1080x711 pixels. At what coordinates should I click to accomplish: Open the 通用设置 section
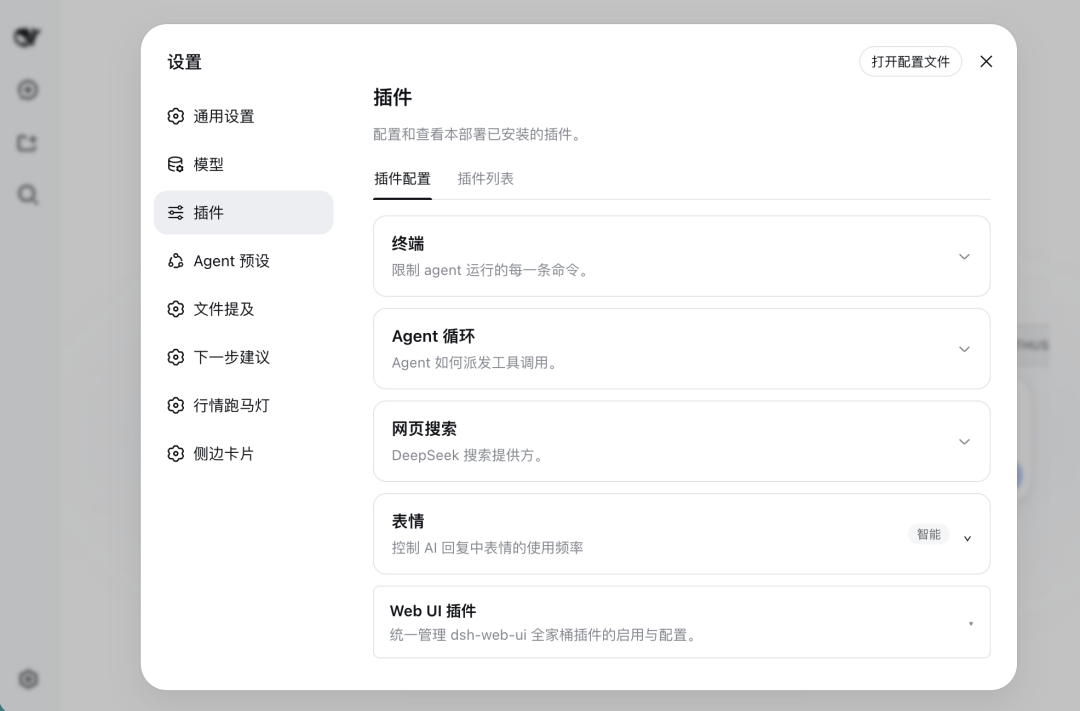point(244,116)
